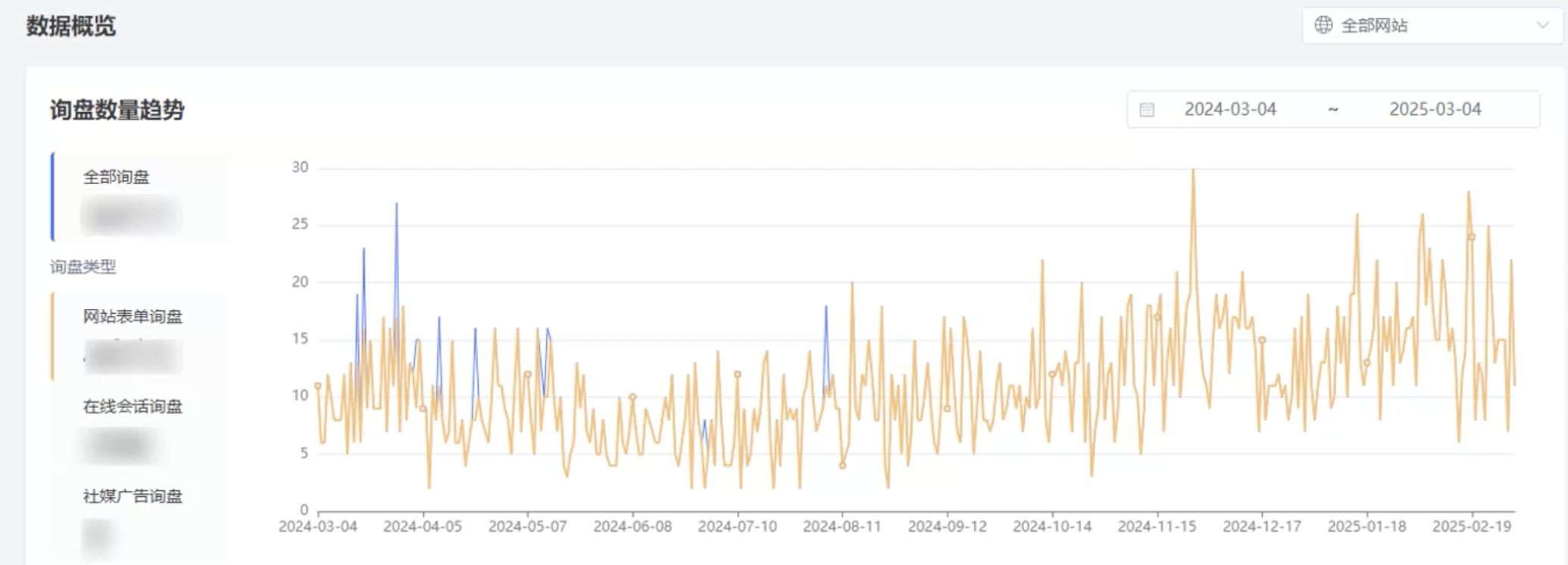This screenshot has width=1568, height=565.
Task: Click the calendar icon in date range picker
Action: [x=1147, y=110]
